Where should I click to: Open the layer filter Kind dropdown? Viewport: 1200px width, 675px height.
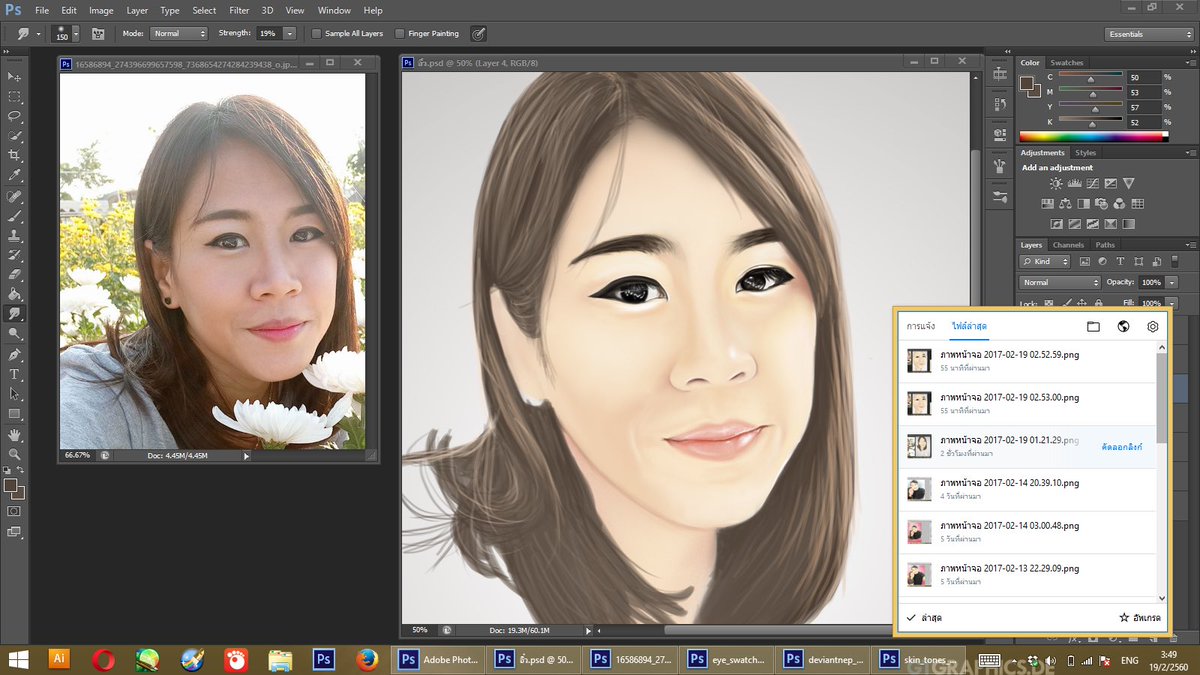click(x=1045, y=261)
